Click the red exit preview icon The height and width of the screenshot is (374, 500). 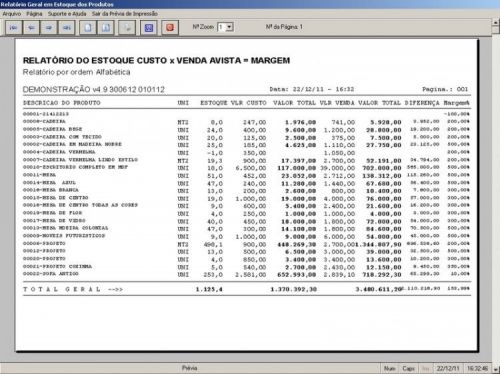(x=170, y=28)
